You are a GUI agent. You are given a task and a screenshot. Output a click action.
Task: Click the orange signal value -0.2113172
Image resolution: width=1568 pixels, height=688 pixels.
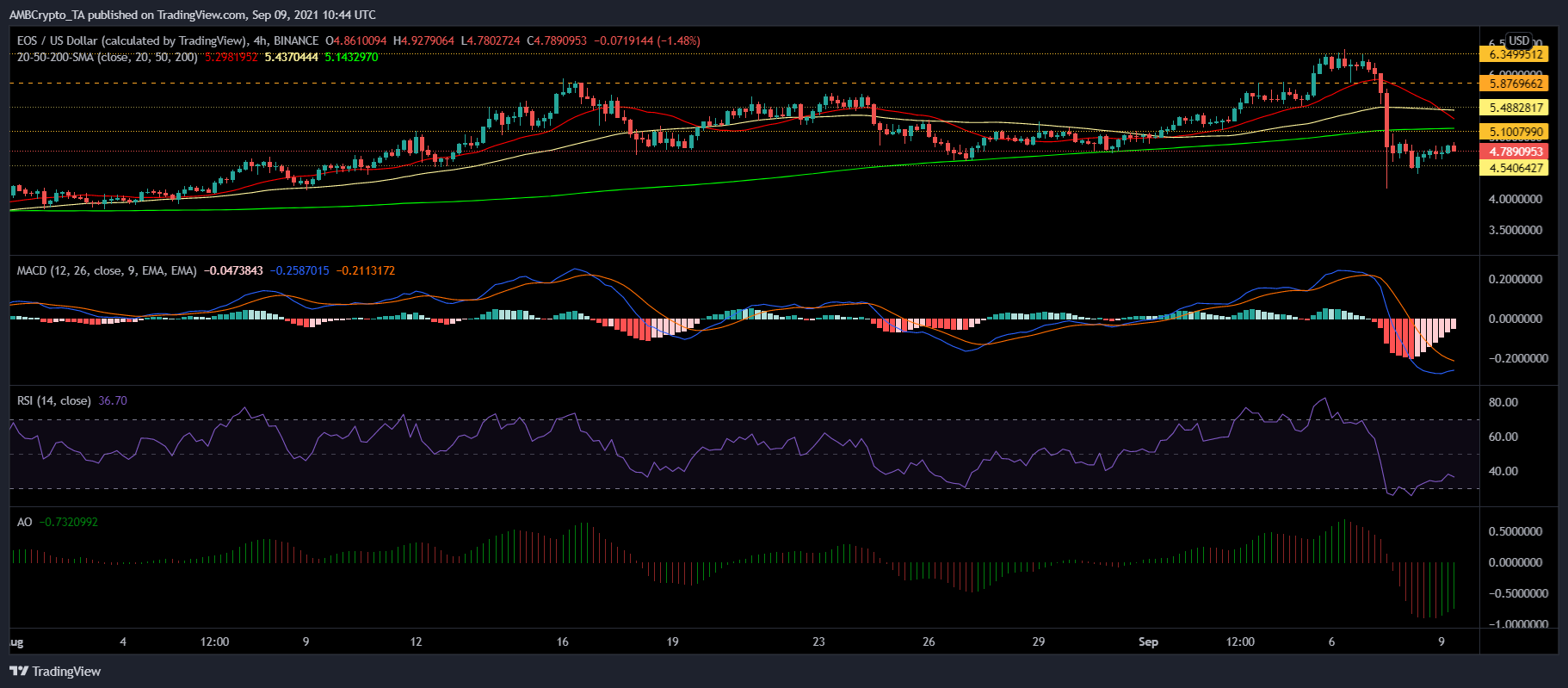click(x=366, y=270)
